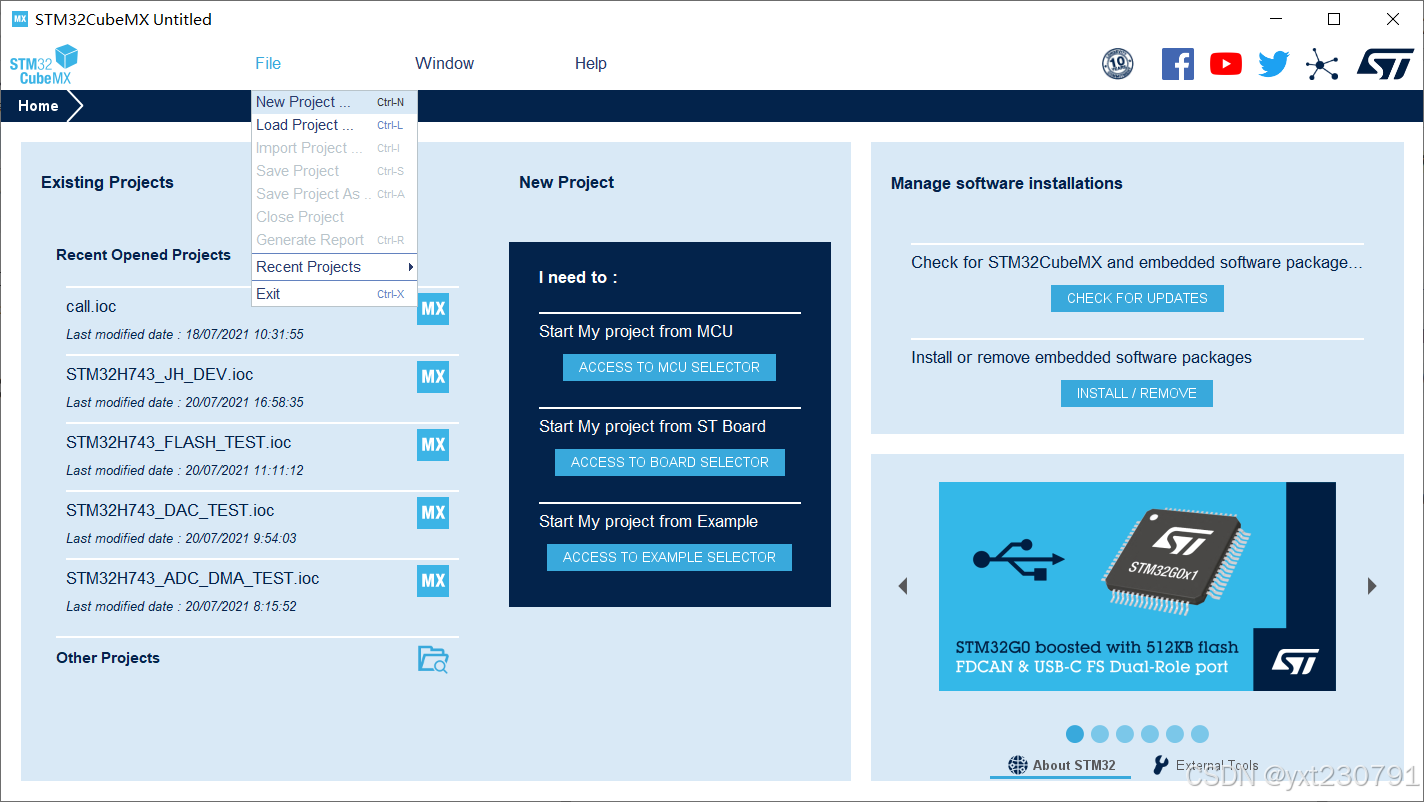Select the second banner carousel dot

(1100, 734)
